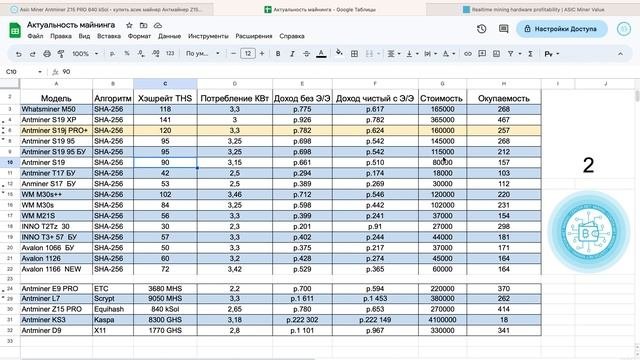Screen dimensions: 640x360
Task: Open text color picker
Action: coord(321,53)
